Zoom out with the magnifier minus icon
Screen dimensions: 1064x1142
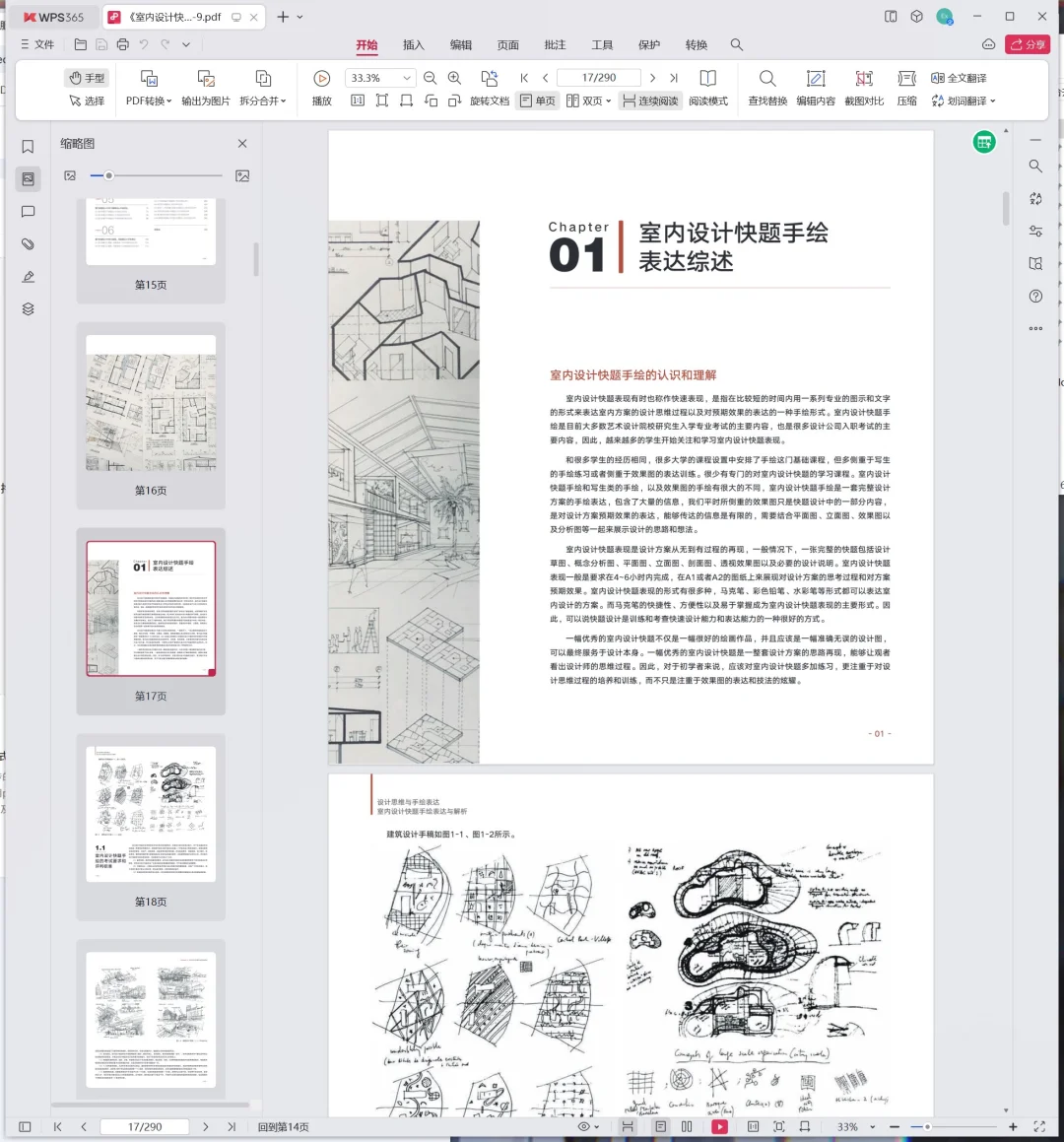430,78
